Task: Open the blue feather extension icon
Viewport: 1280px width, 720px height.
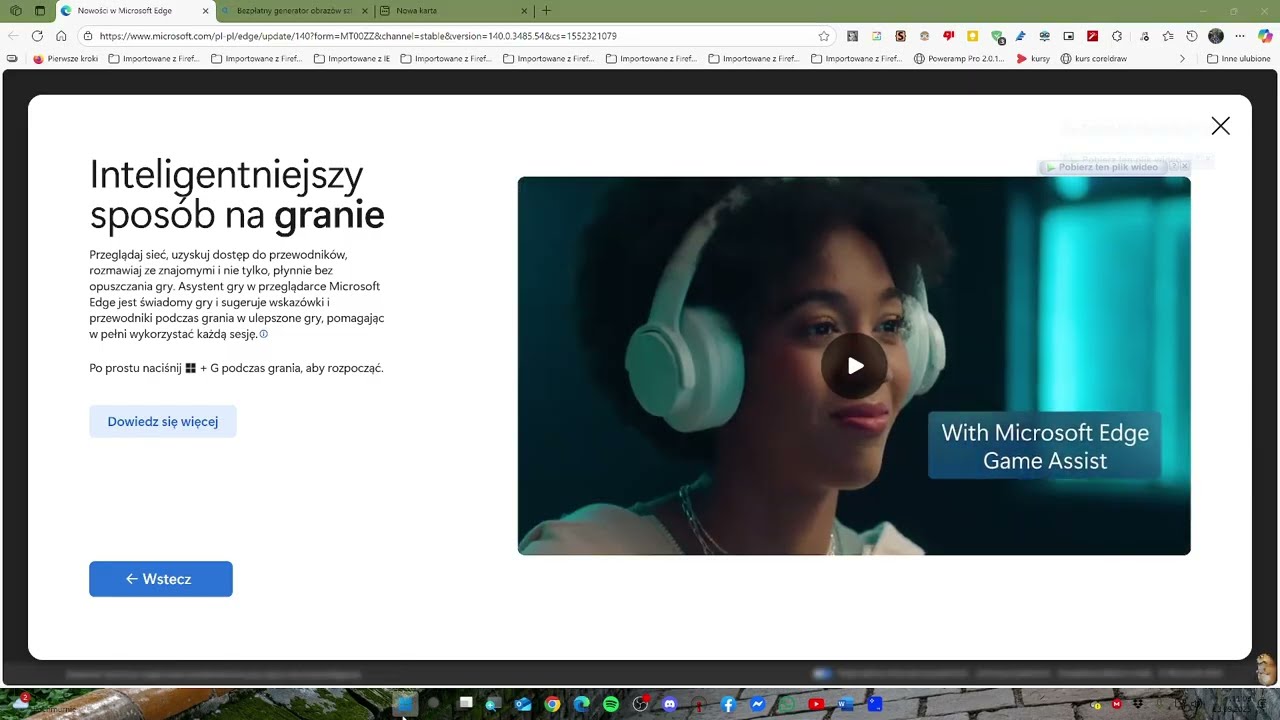Action: point(1021,36)
